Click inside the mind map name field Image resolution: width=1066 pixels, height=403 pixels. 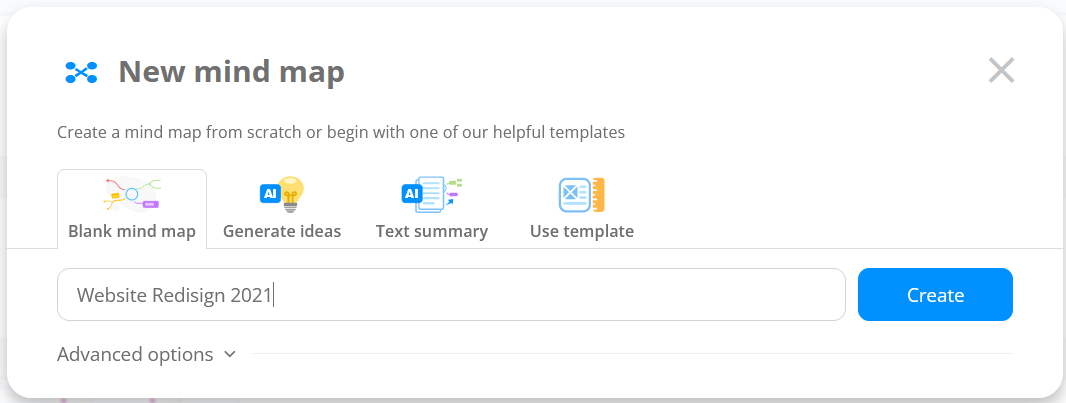[451, 294]
